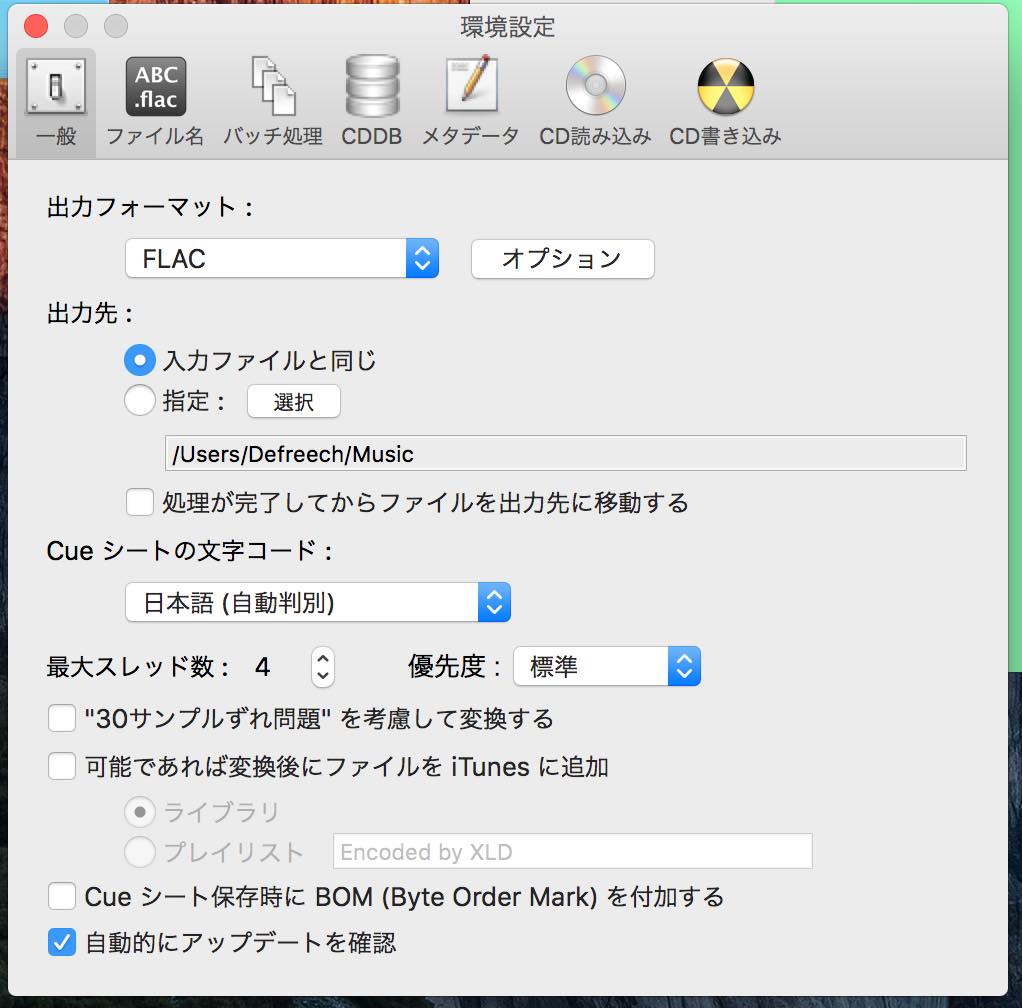
Task: Select the ファイル名 (Filename) settings icon
Action: [154, 95]
